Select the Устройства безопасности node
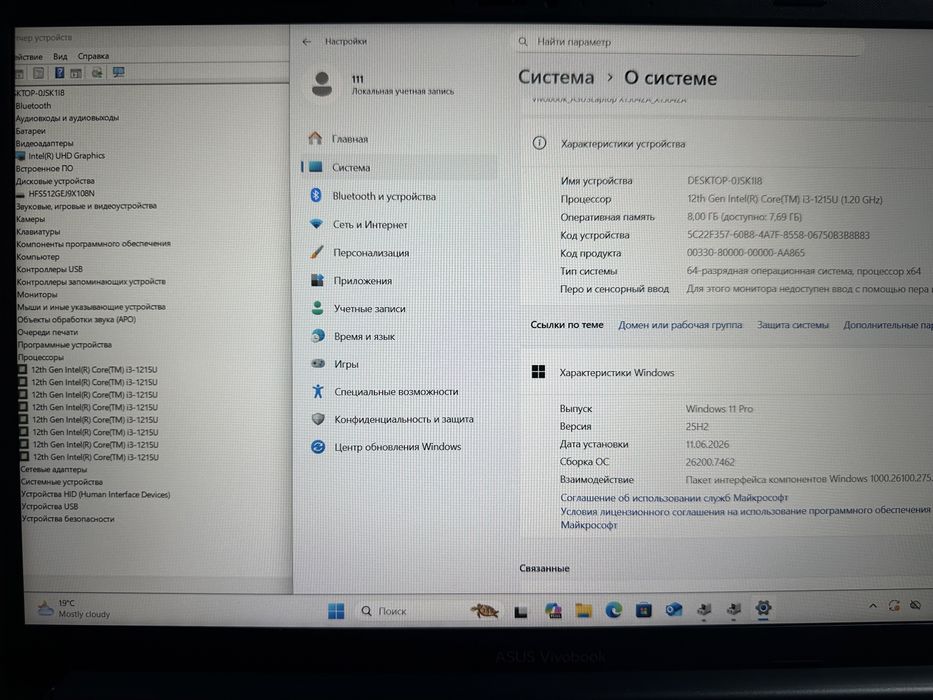 point(68,518)
